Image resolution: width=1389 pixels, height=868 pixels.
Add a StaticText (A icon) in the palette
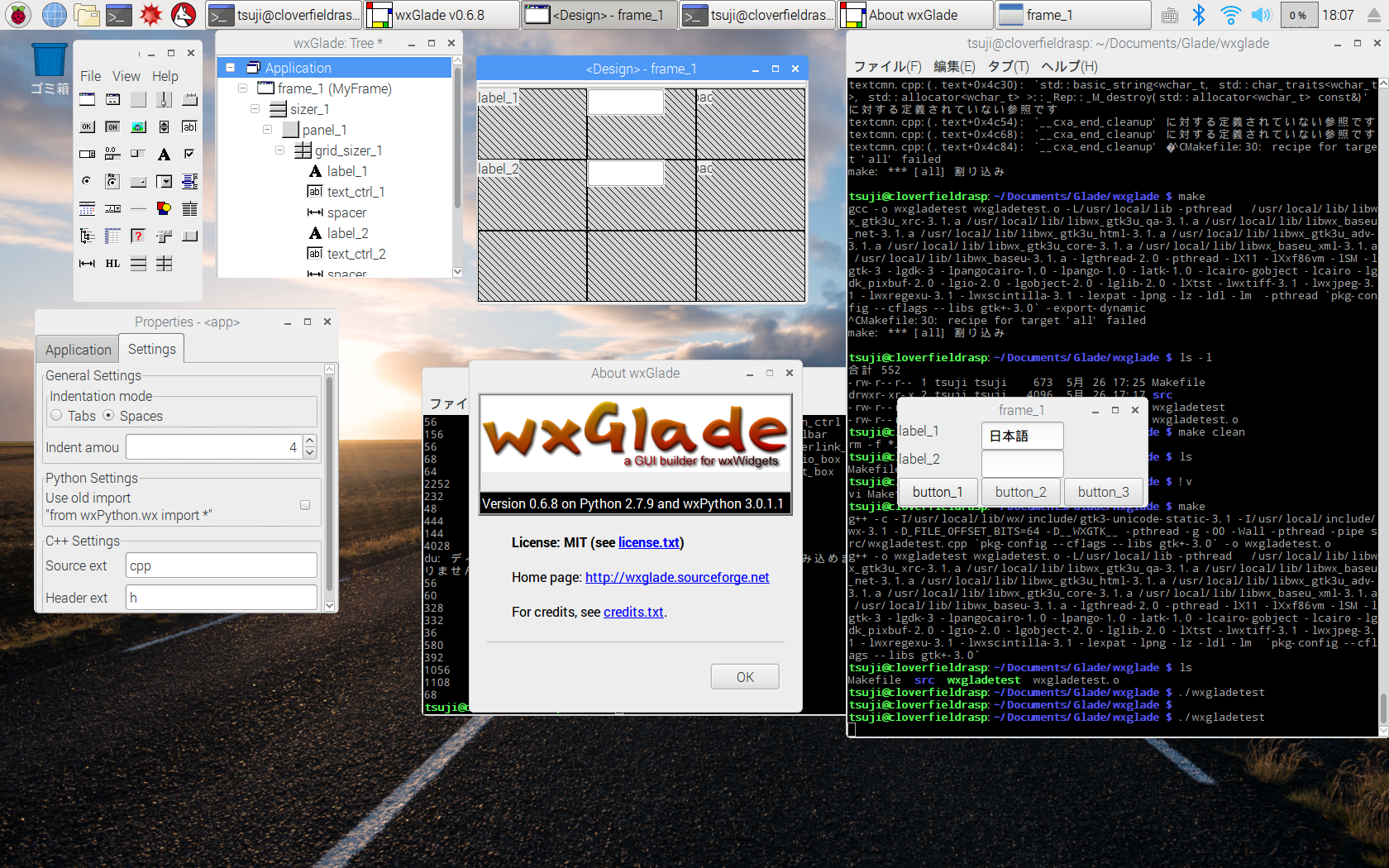coord(164,155)
